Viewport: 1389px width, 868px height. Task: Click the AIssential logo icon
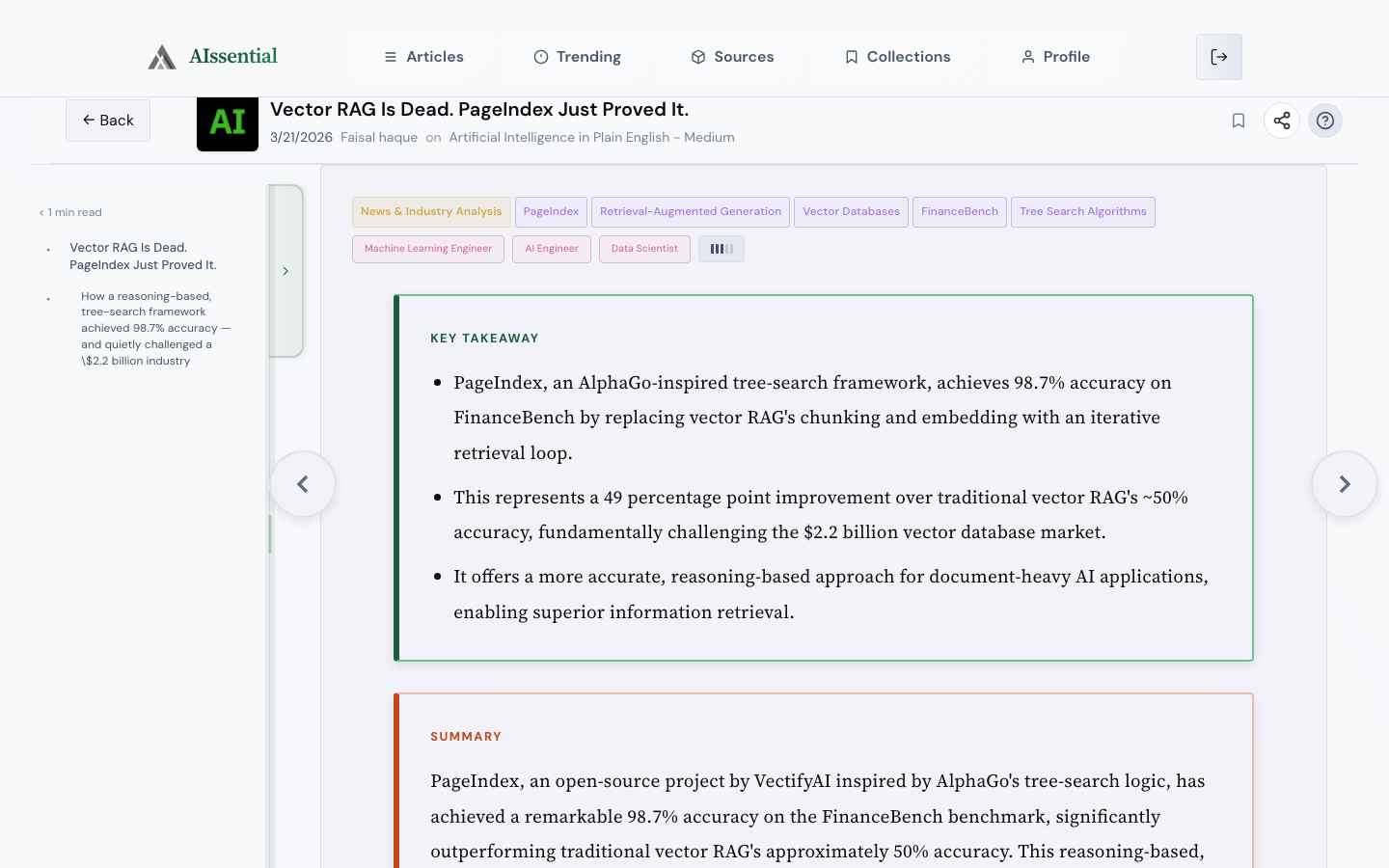click(162, 57)
